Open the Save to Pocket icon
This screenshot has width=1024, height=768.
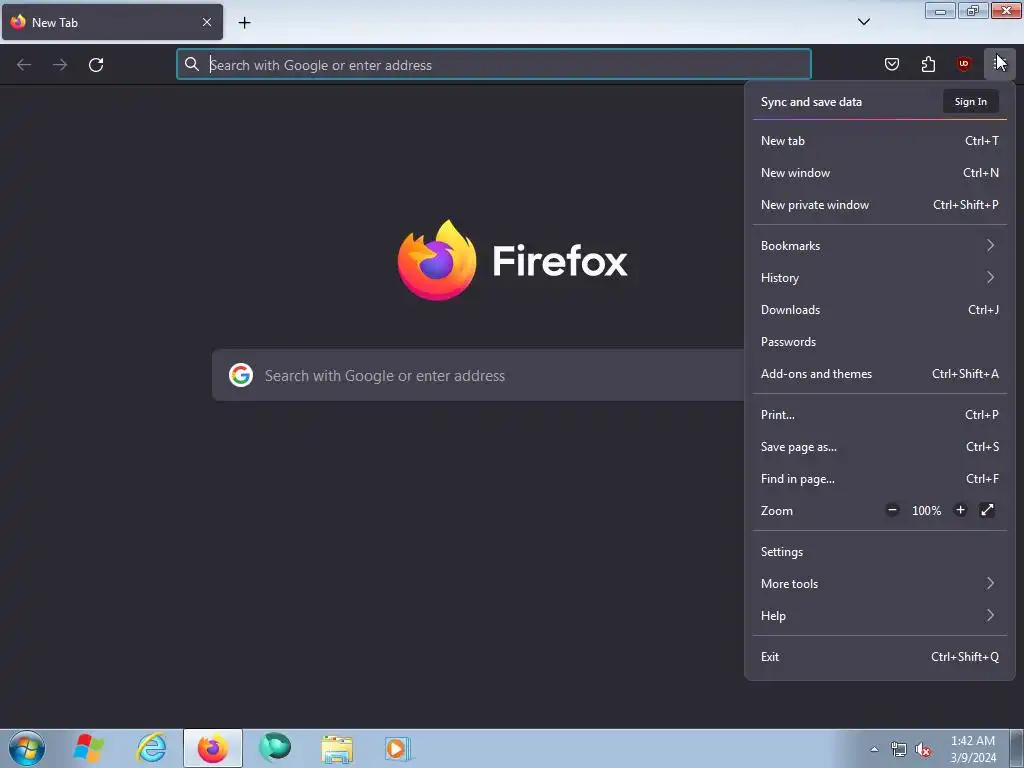(891, 64)
